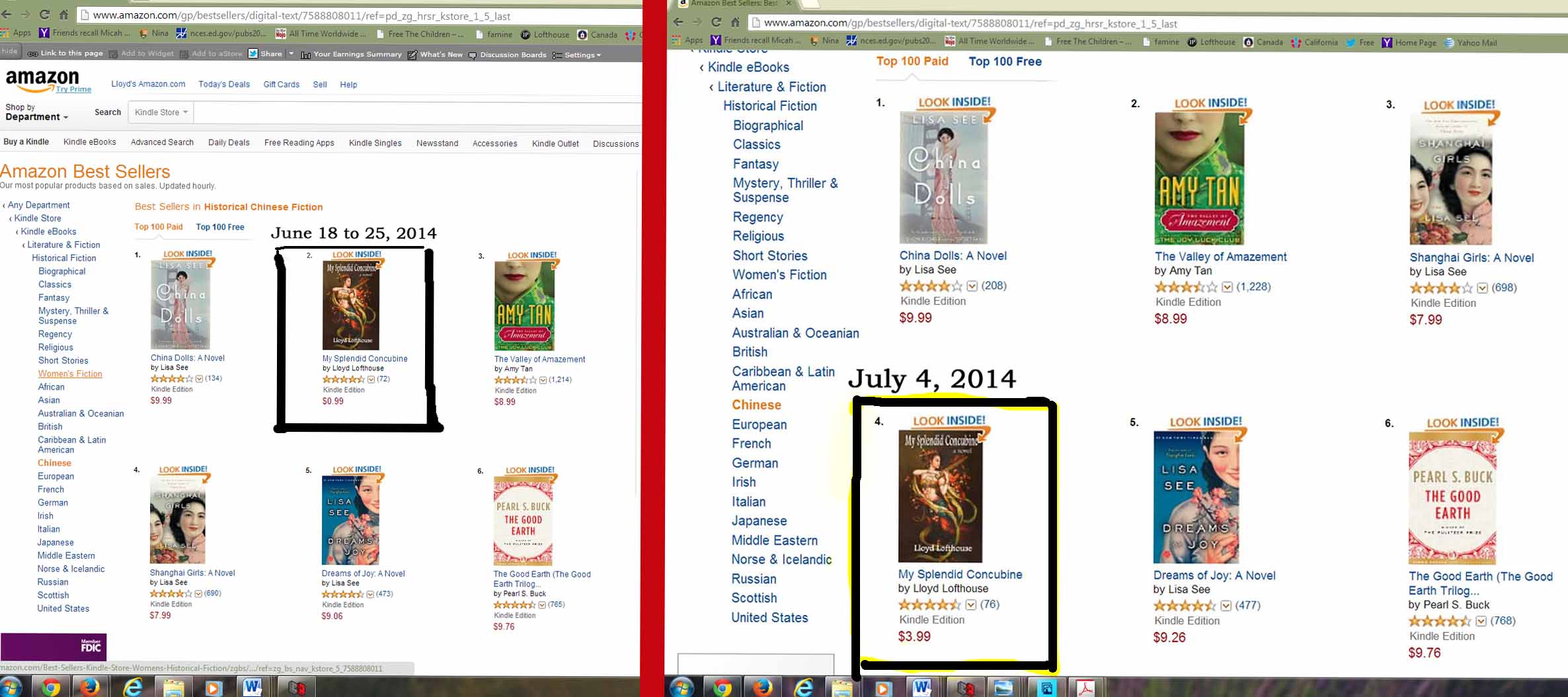1568x697 pixels.
Task: Expand the Kindle Store search category dropdown
Action: (x=161, y=112)
